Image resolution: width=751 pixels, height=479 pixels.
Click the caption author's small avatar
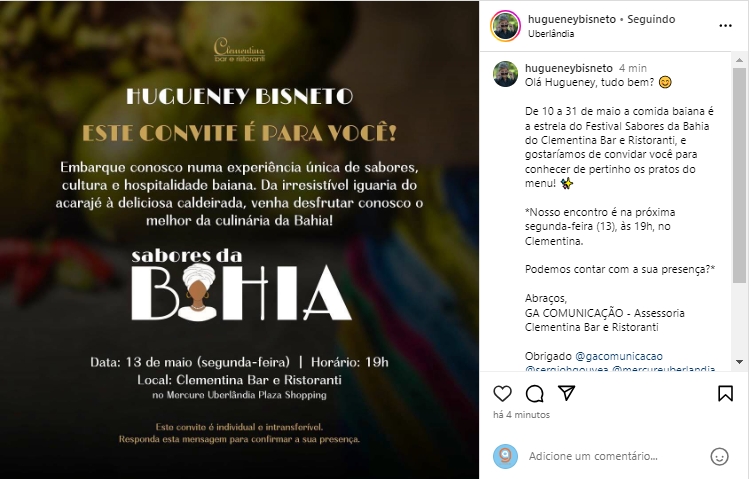(x=505, y=74)
